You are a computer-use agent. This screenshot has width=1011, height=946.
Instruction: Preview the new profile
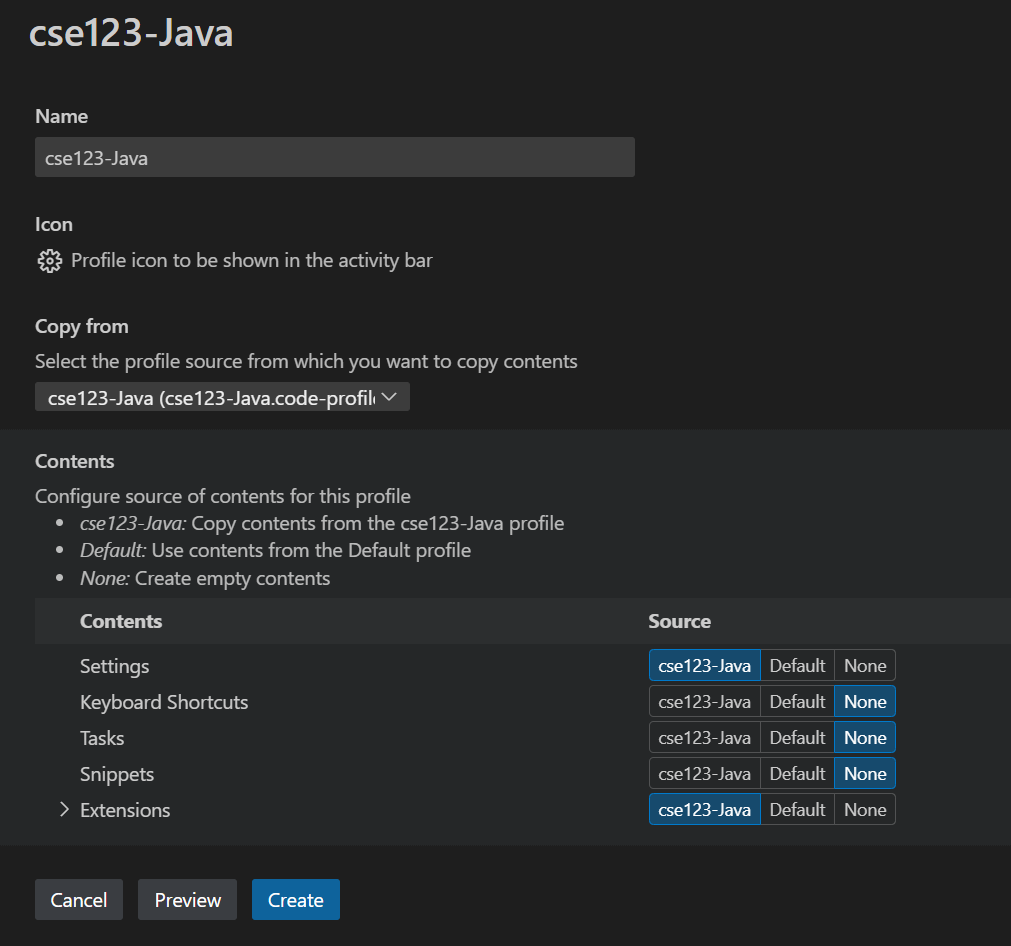[187, 899]
